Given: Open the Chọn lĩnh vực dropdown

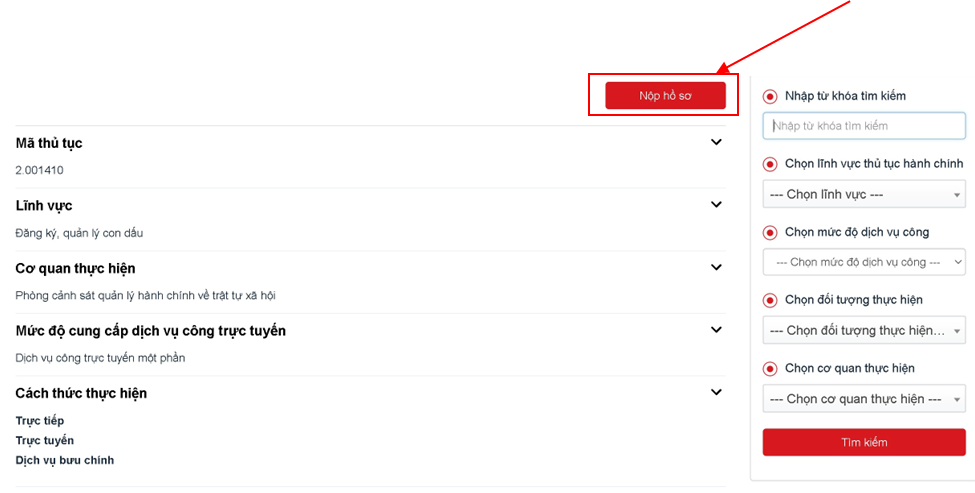Looking at the screenshot, I should coord(864,195).
